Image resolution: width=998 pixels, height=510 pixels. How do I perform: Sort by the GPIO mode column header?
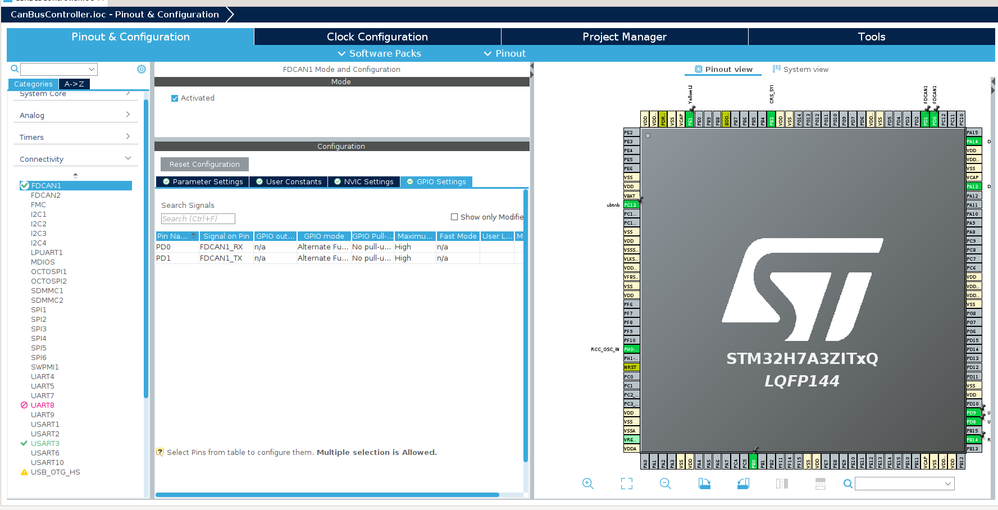(323, 236)
